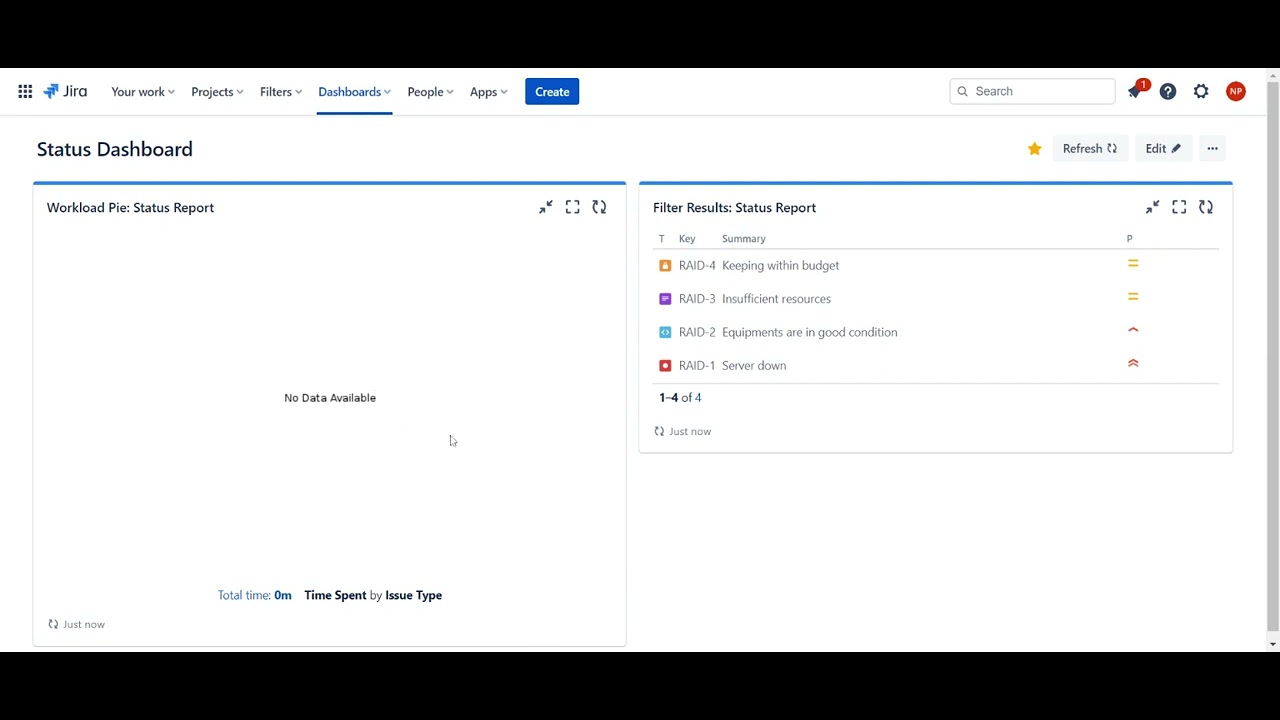This screenshot has width=1280, height=720.
Task: Open the NP profile avatar
Action: tap(1236, 91)
